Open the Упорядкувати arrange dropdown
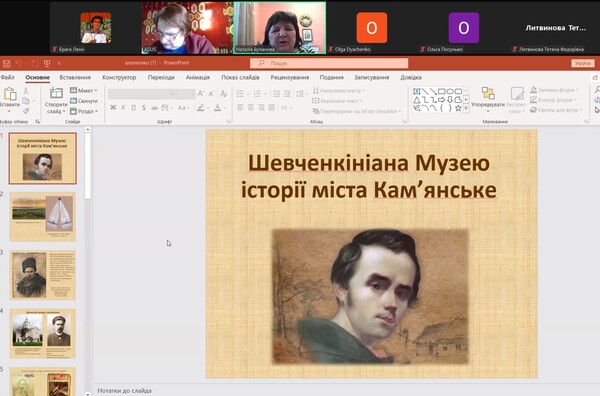 point(488,100)
